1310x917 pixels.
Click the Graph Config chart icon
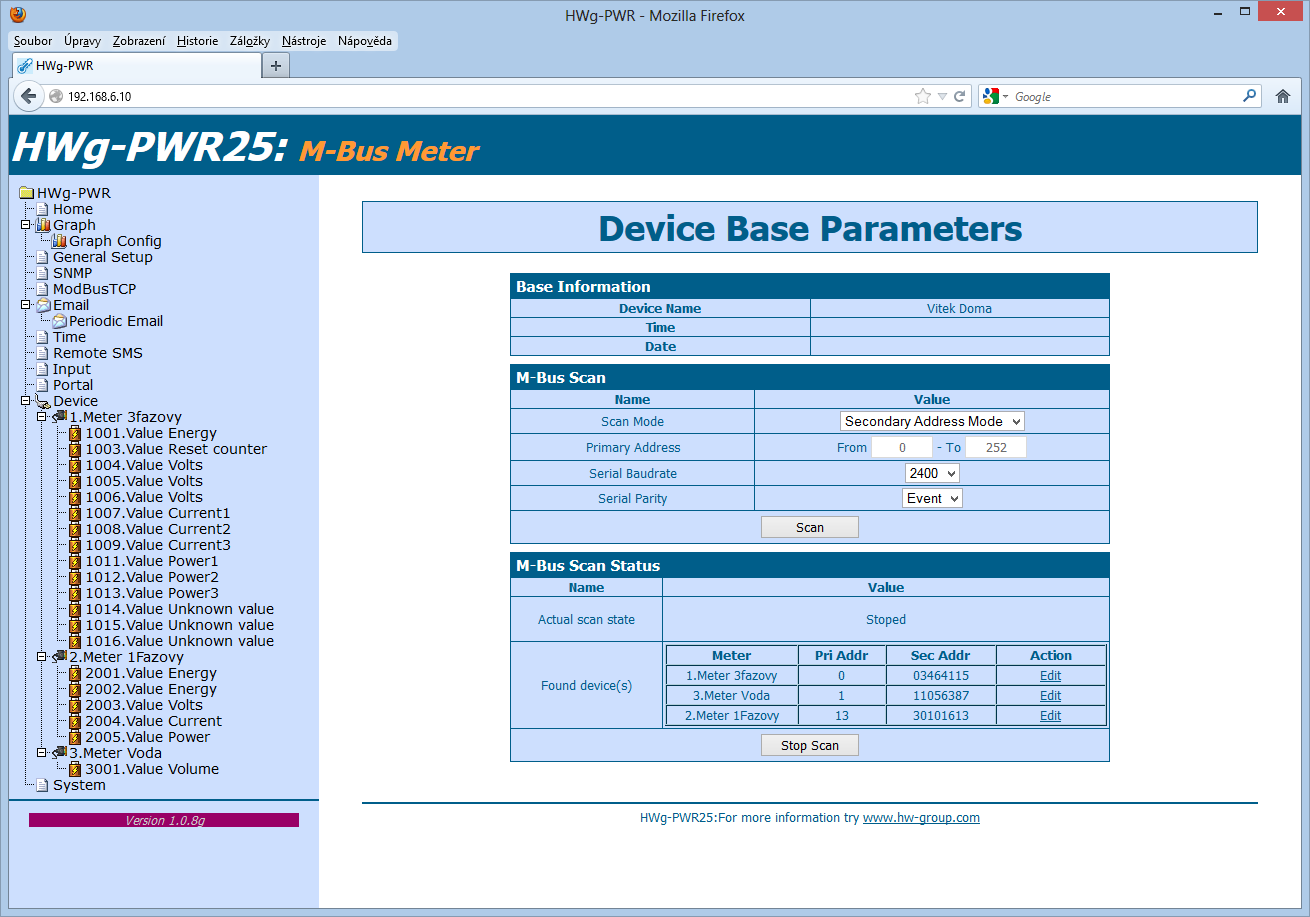click(59, 241)
